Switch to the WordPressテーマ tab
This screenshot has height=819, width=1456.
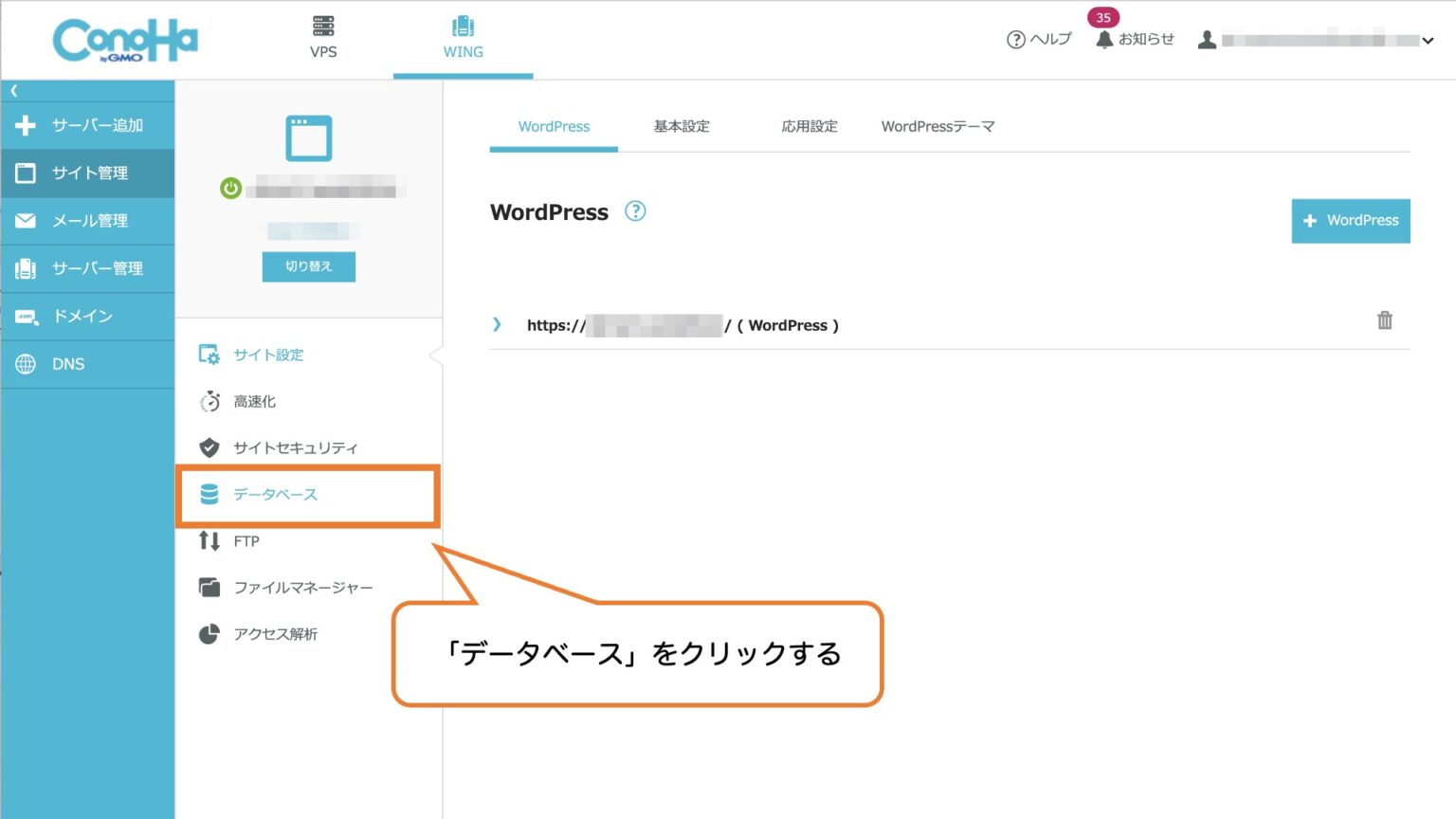coord(937,126)
